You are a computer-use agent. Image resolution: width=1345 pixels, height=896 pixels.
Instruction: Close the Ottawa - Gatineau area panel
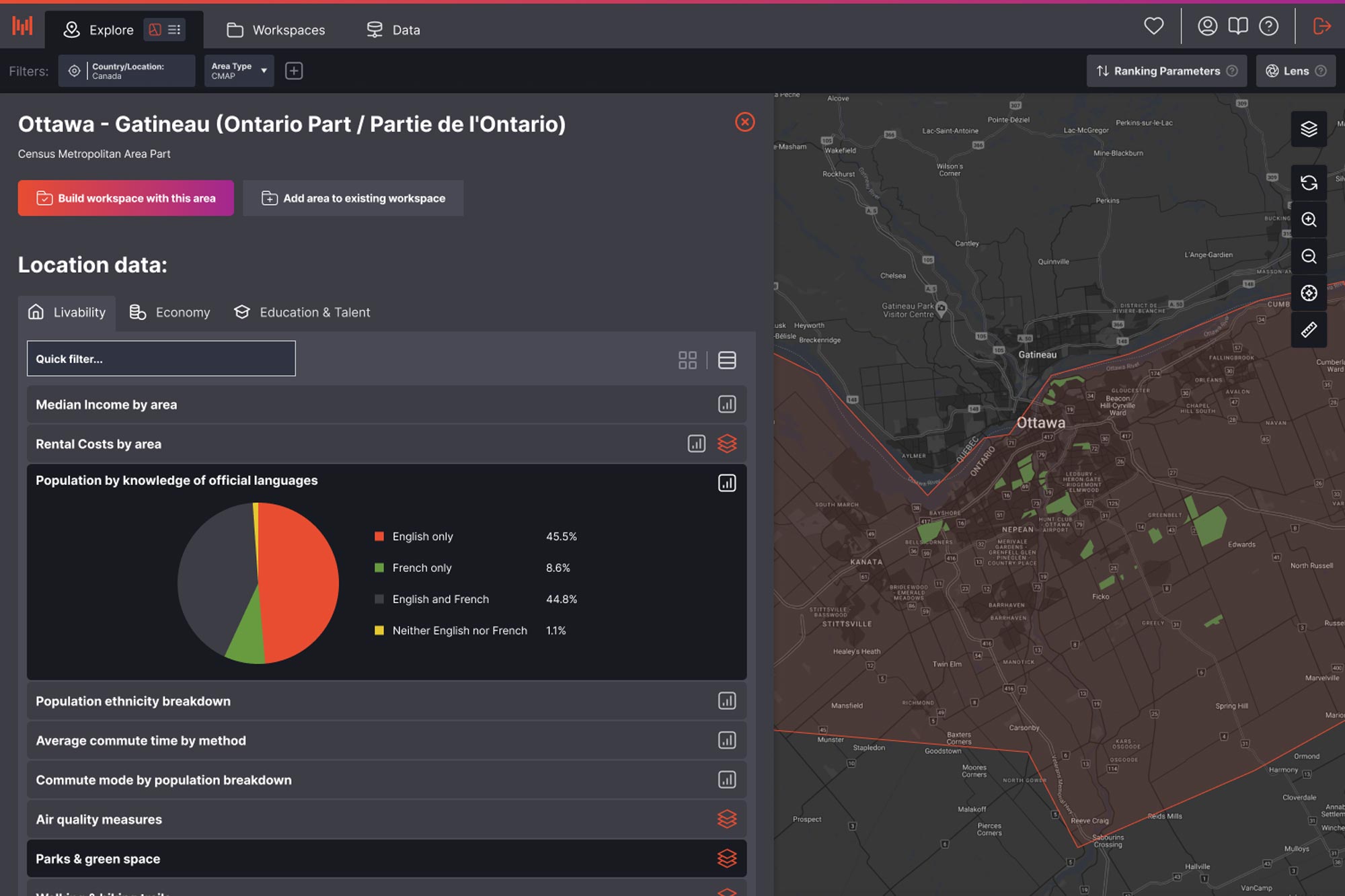(744, 122)
